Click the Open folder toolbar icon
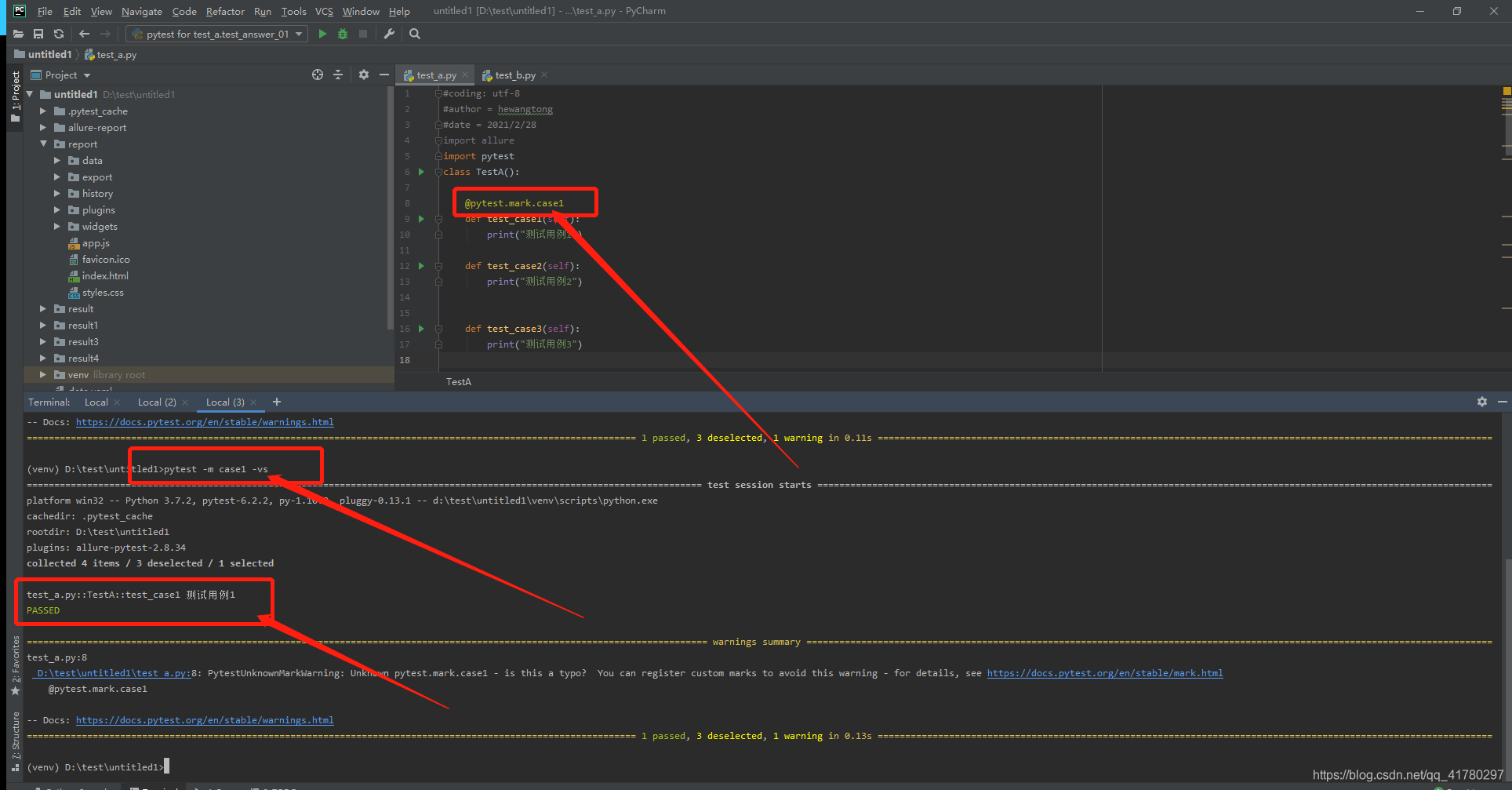 (18, 34)
